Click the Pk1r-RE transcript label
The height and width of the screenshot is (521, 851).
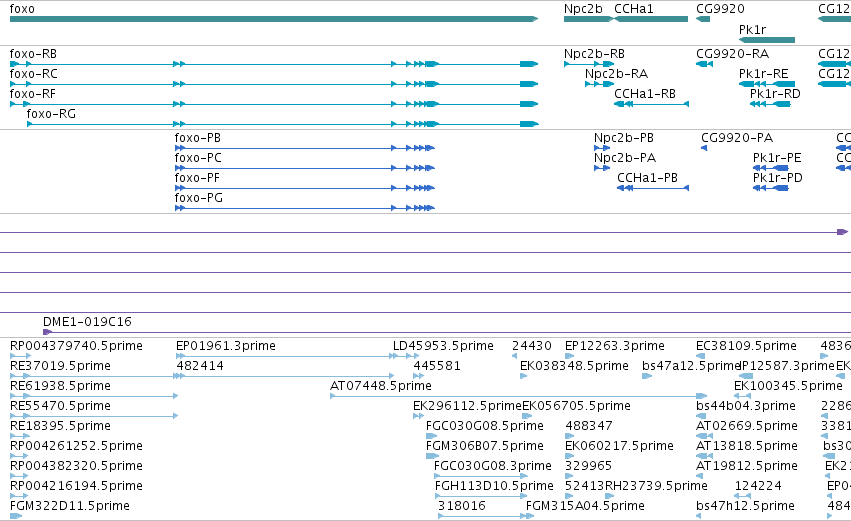[x=764, y=74]
